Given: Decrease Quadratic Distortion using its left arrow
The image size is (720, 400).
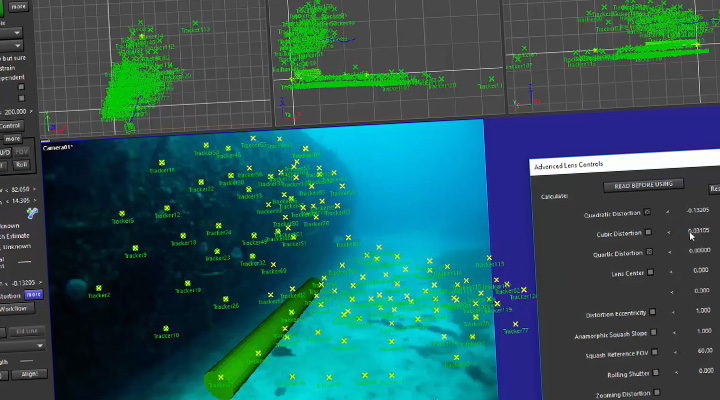Looking at the screenshot, I should [x=667, y=212].
